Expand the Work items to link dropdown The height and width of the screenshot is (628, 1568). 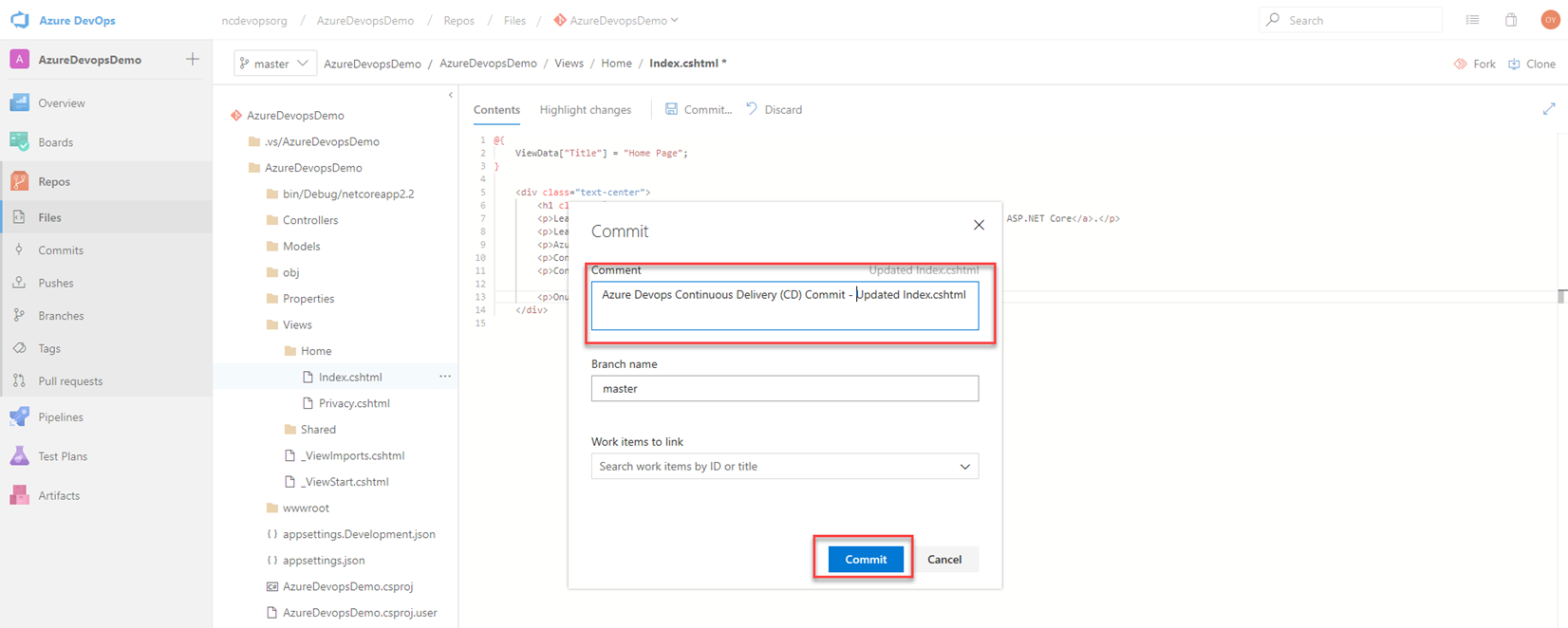pos(964,467)
